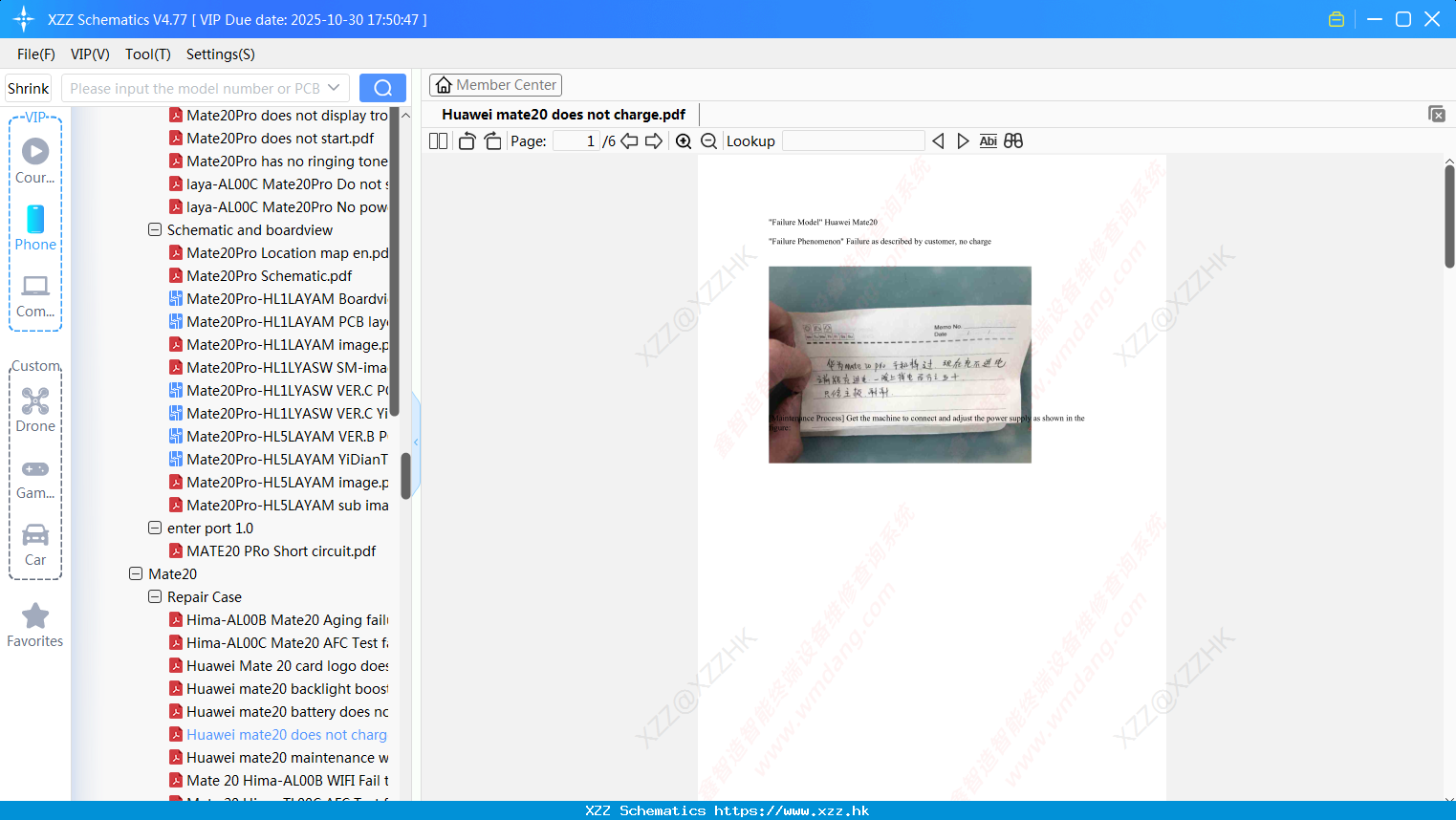
Task: Click the Page number field
Action: [x=576, y=141]
